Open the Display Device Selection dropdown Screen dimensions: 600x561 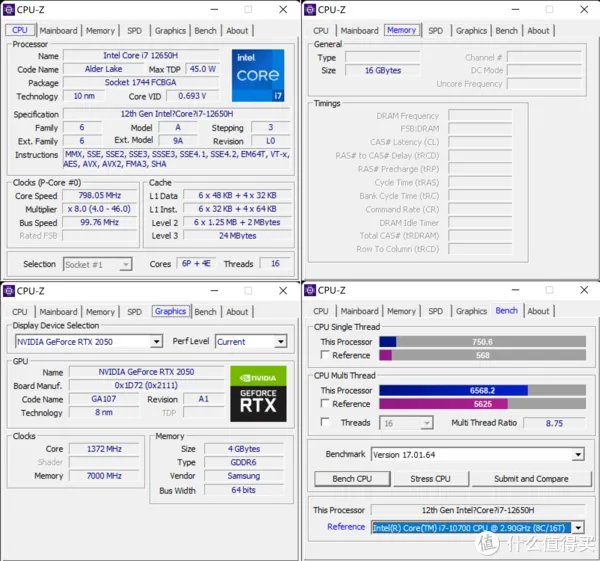pyautogui.click(x=89, y=341)
